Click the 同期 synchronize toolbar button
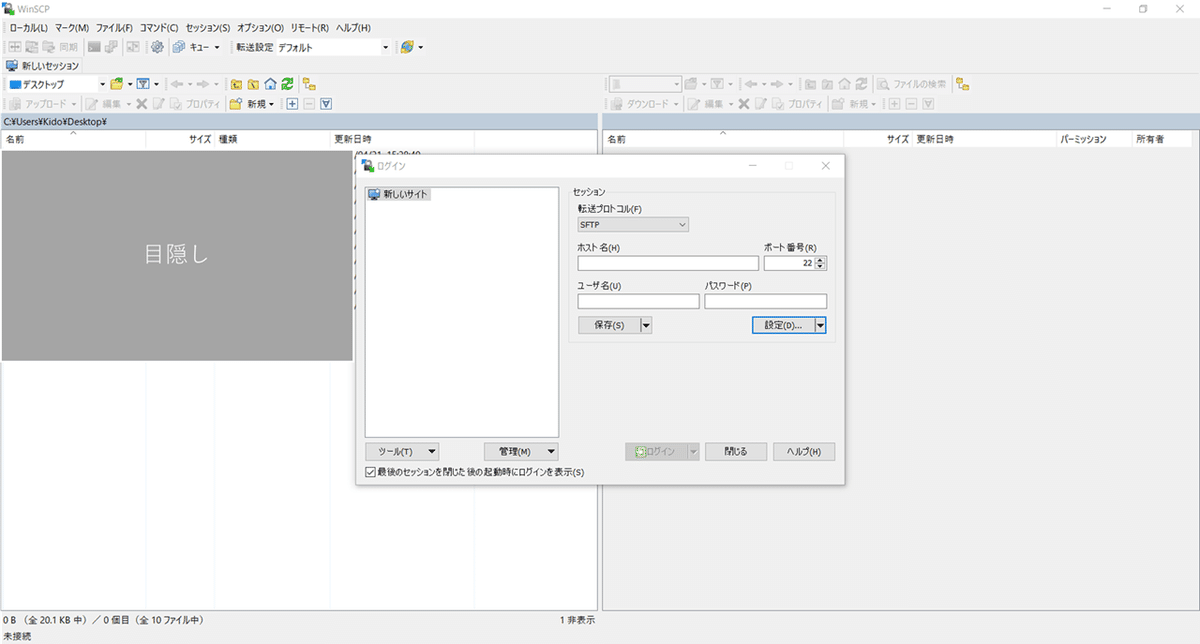Viewport: 1200px width, 644px height. (60, 47)
